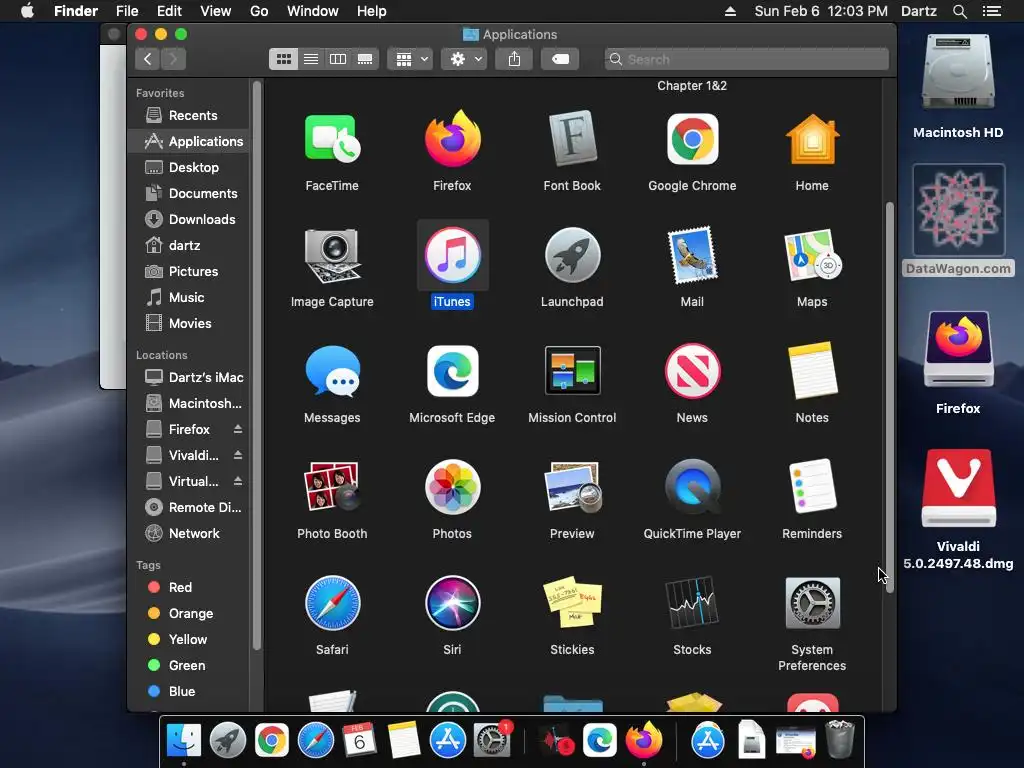
Task: Select the Maps app icon
Action: [x=812, y=255]
